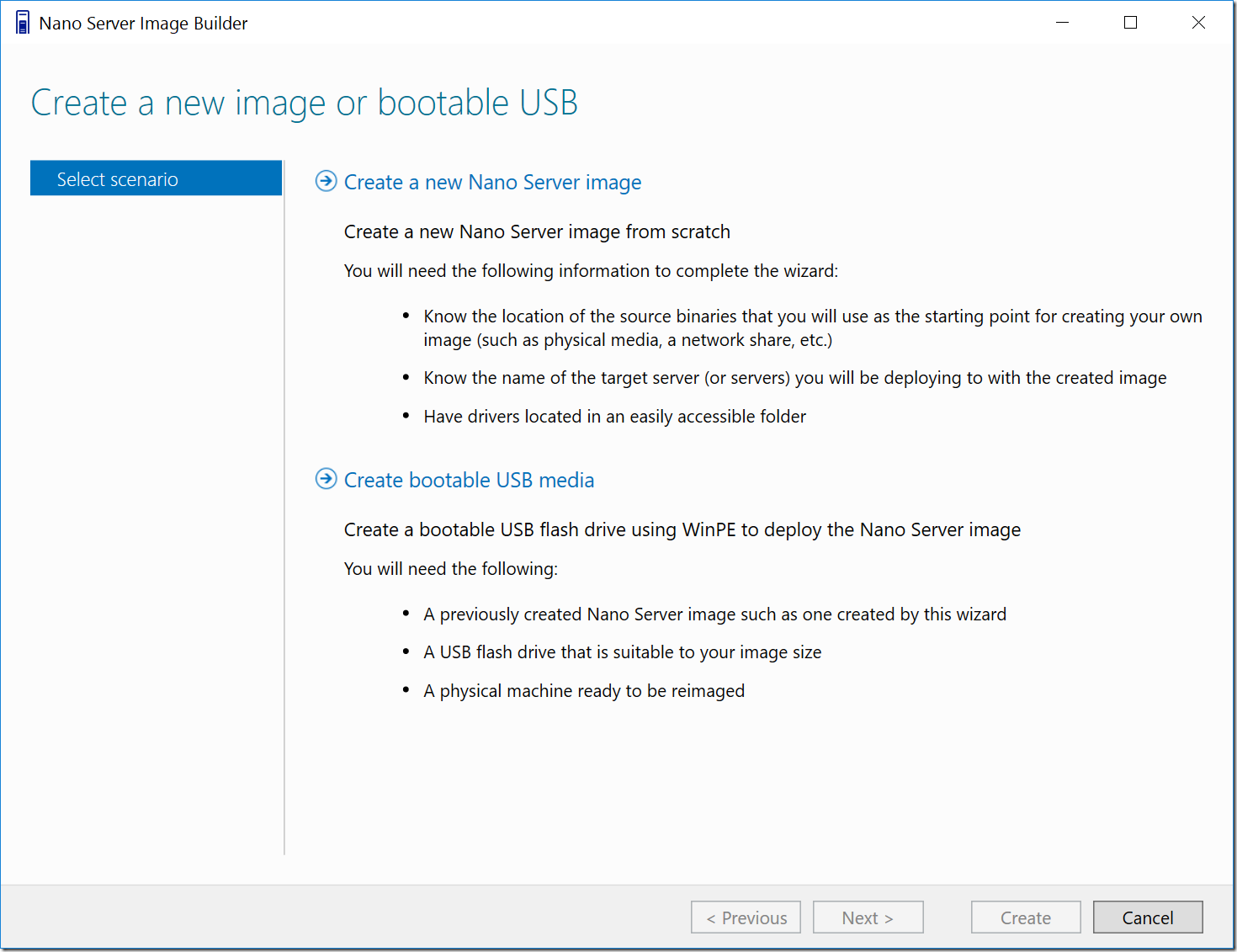Maximize the Nano Server Image Builder window
Viewport: 1237px width, 952px height.
click(x=1131, y=23)
